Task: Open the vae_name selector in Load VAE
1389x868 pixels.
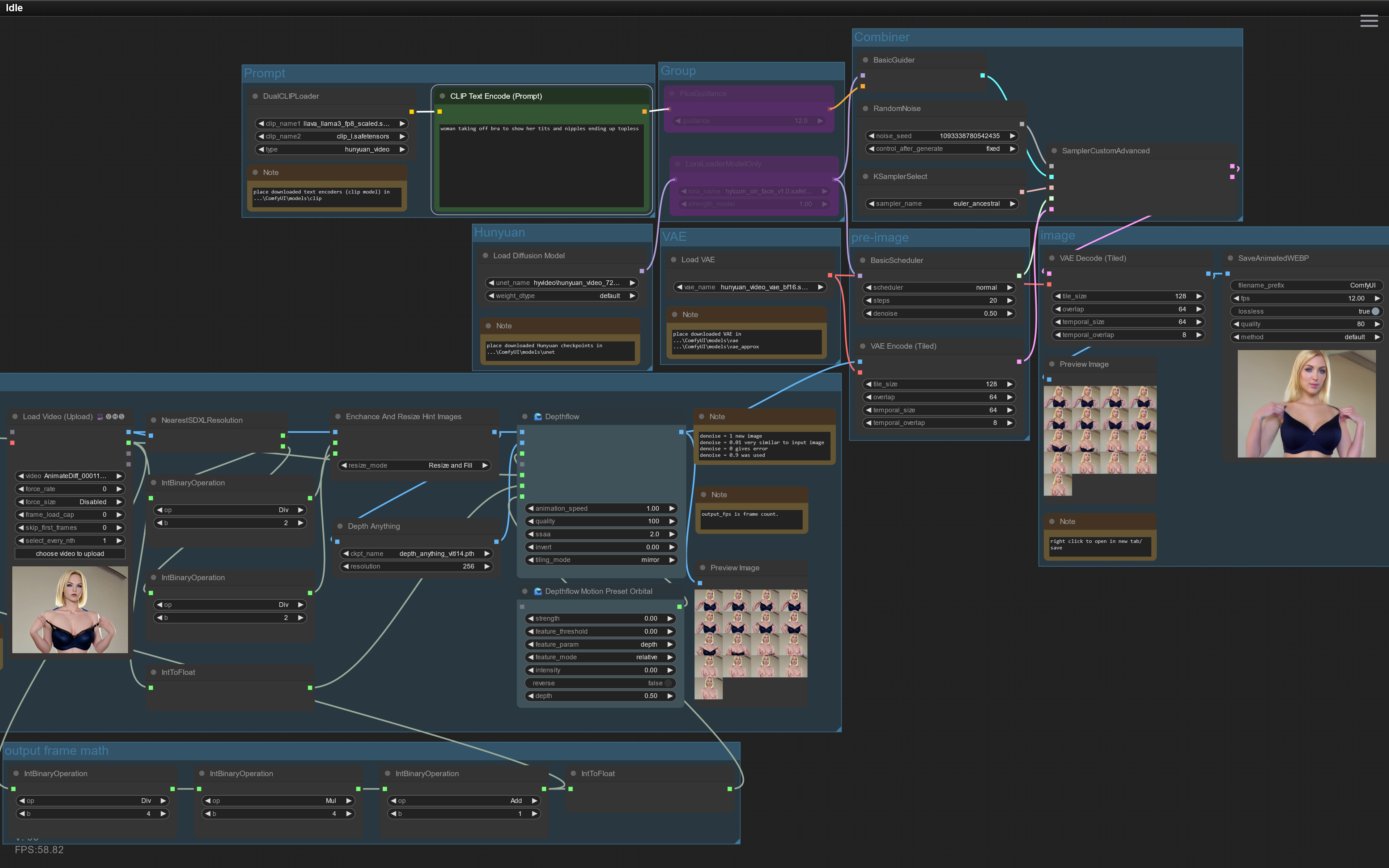Action: (750, 288)
